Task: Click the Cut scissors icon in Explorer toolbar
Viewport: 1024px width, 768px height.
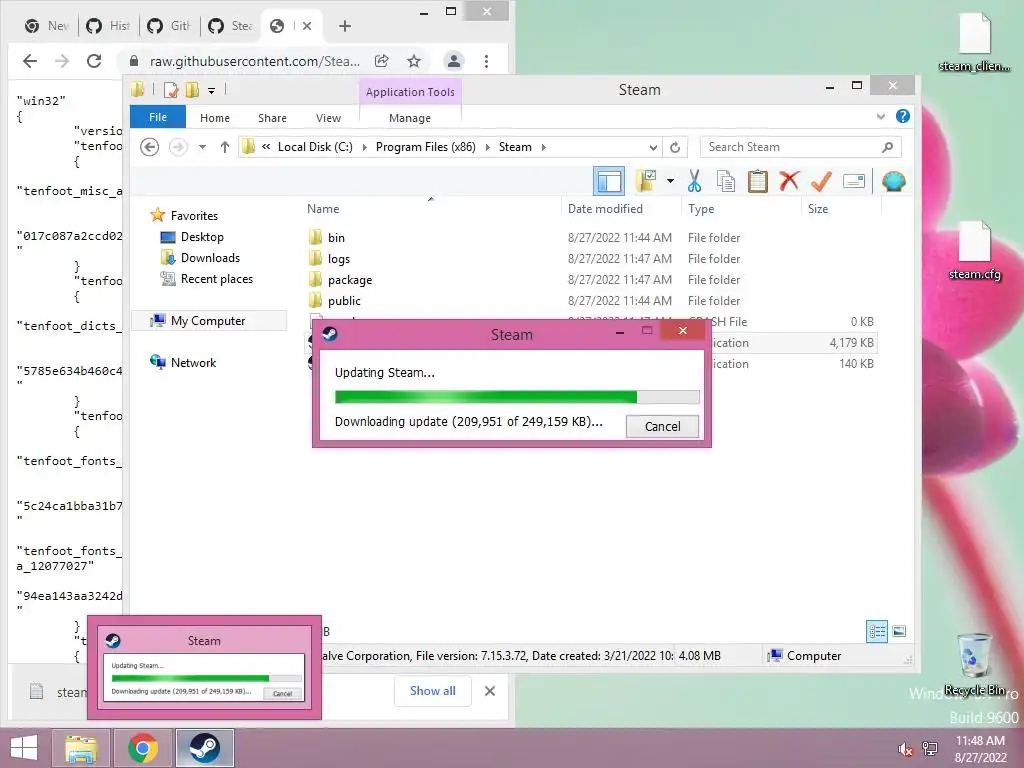Action: [x=694, y=181]
